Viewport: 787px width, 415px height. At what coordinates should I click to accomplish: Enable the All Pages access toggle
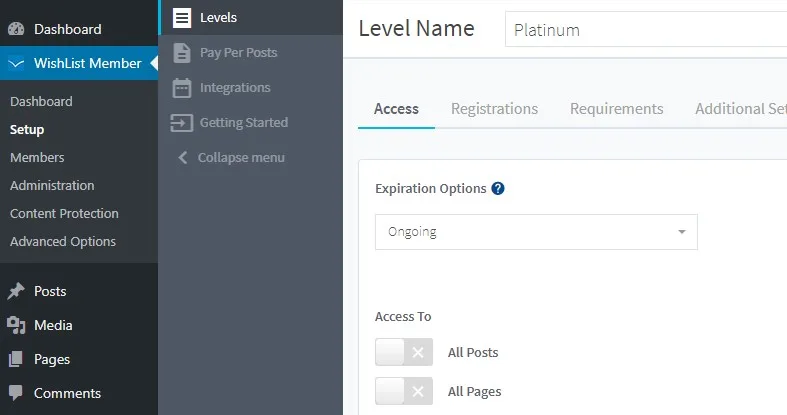403,391
